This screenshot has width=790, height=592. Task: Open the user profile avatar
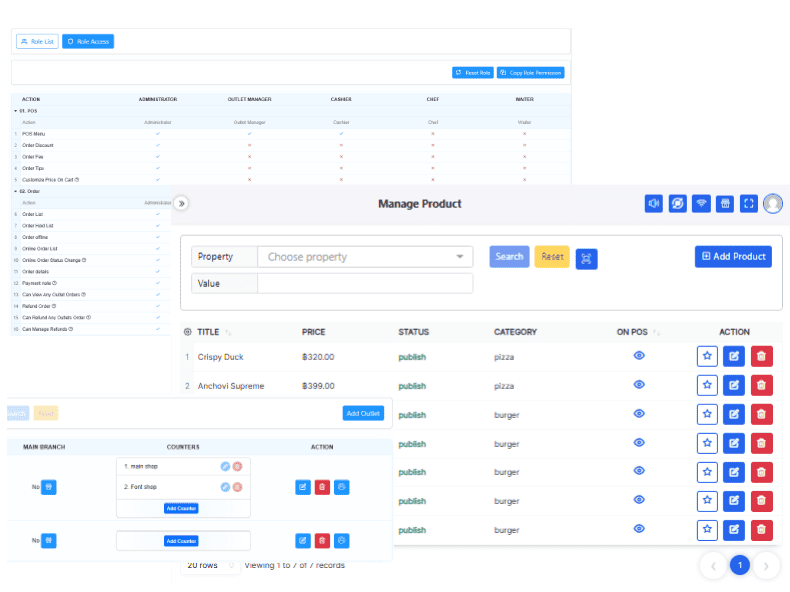point(773,204)
